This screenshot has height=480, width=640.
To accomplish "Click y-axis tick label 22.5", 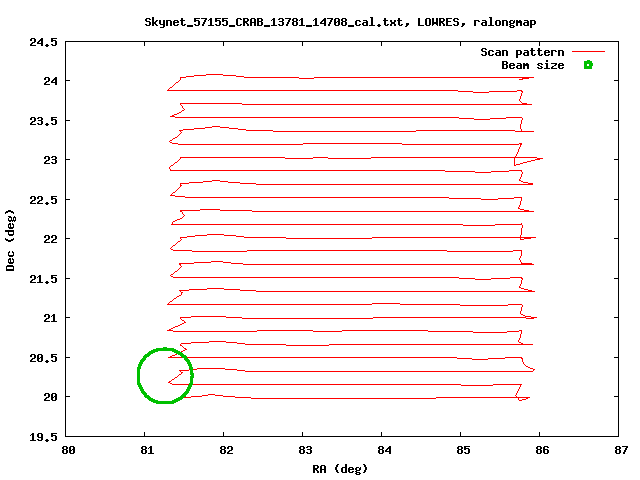I will pos(43,200).
